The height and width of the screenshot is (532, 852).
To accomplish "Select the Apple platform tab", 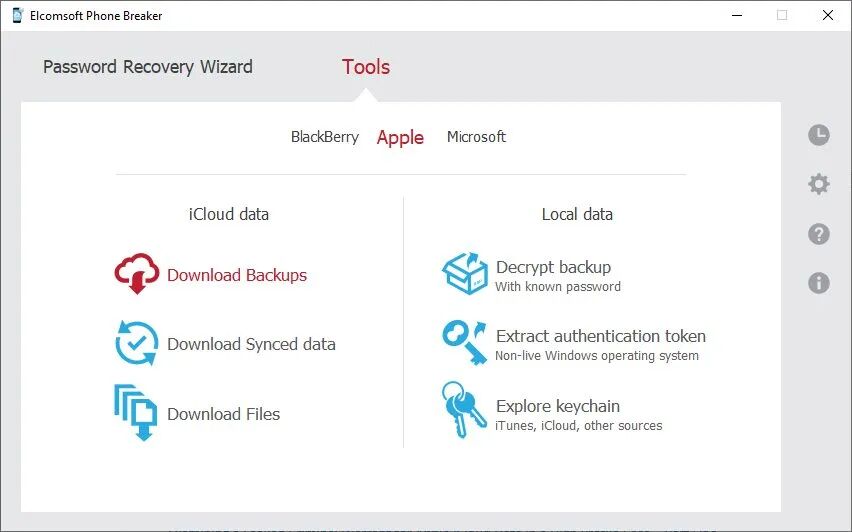I will pos(400,137).
